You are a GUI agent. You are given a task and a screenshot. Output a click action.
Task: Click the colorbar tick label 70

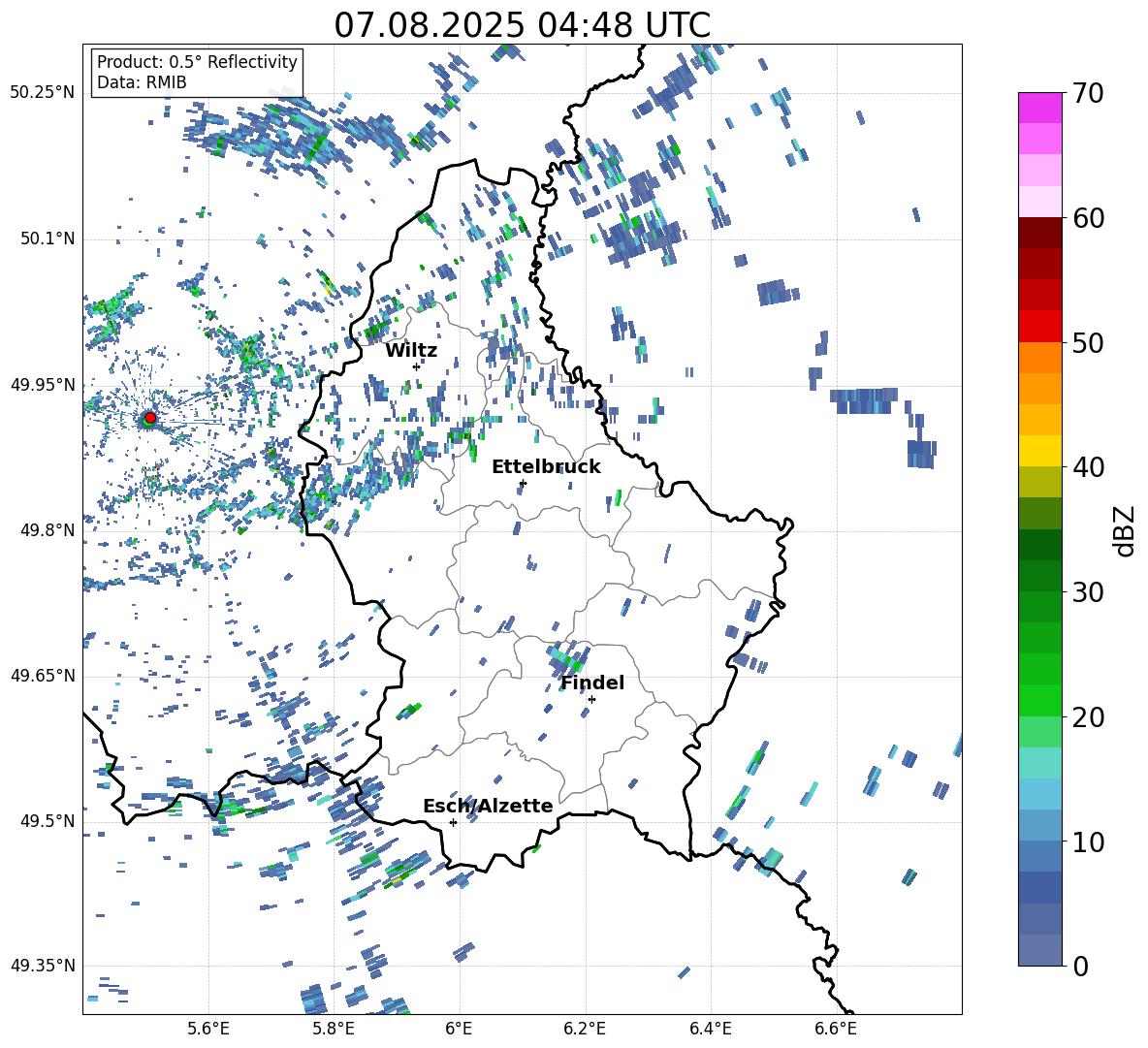click(x=1088, y=93)
